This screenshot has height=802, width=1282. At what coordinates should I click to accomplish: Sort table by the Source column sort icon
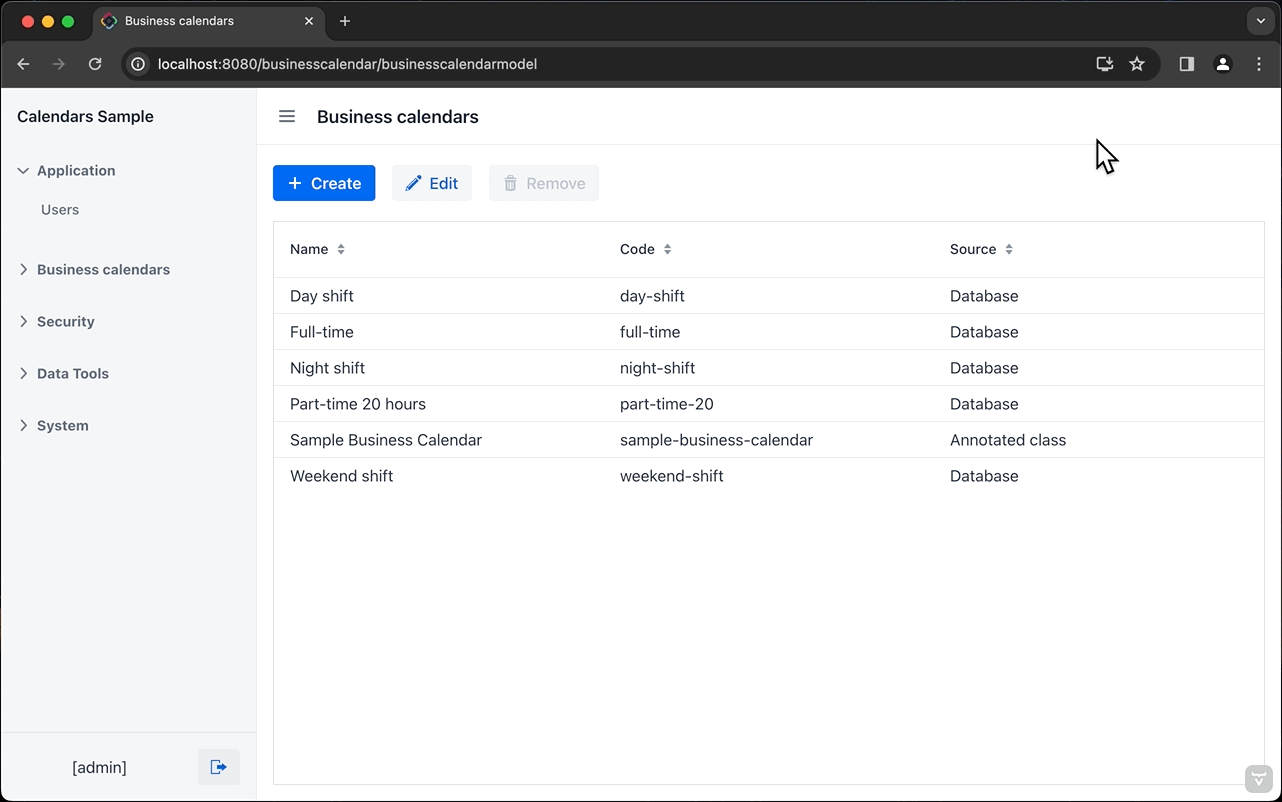point(1009,250)
